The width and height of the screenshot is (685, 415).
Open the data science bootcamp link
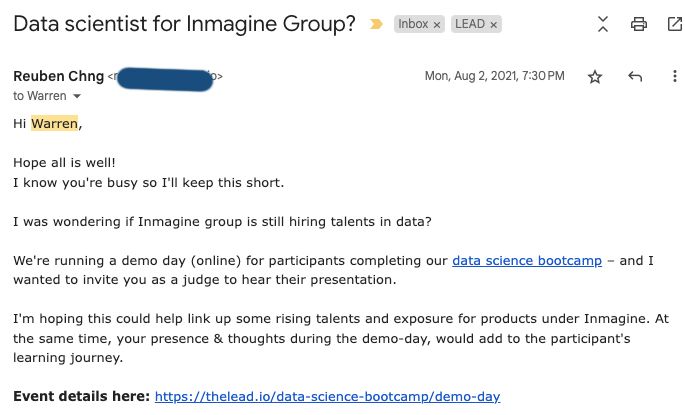click(527, 261)
